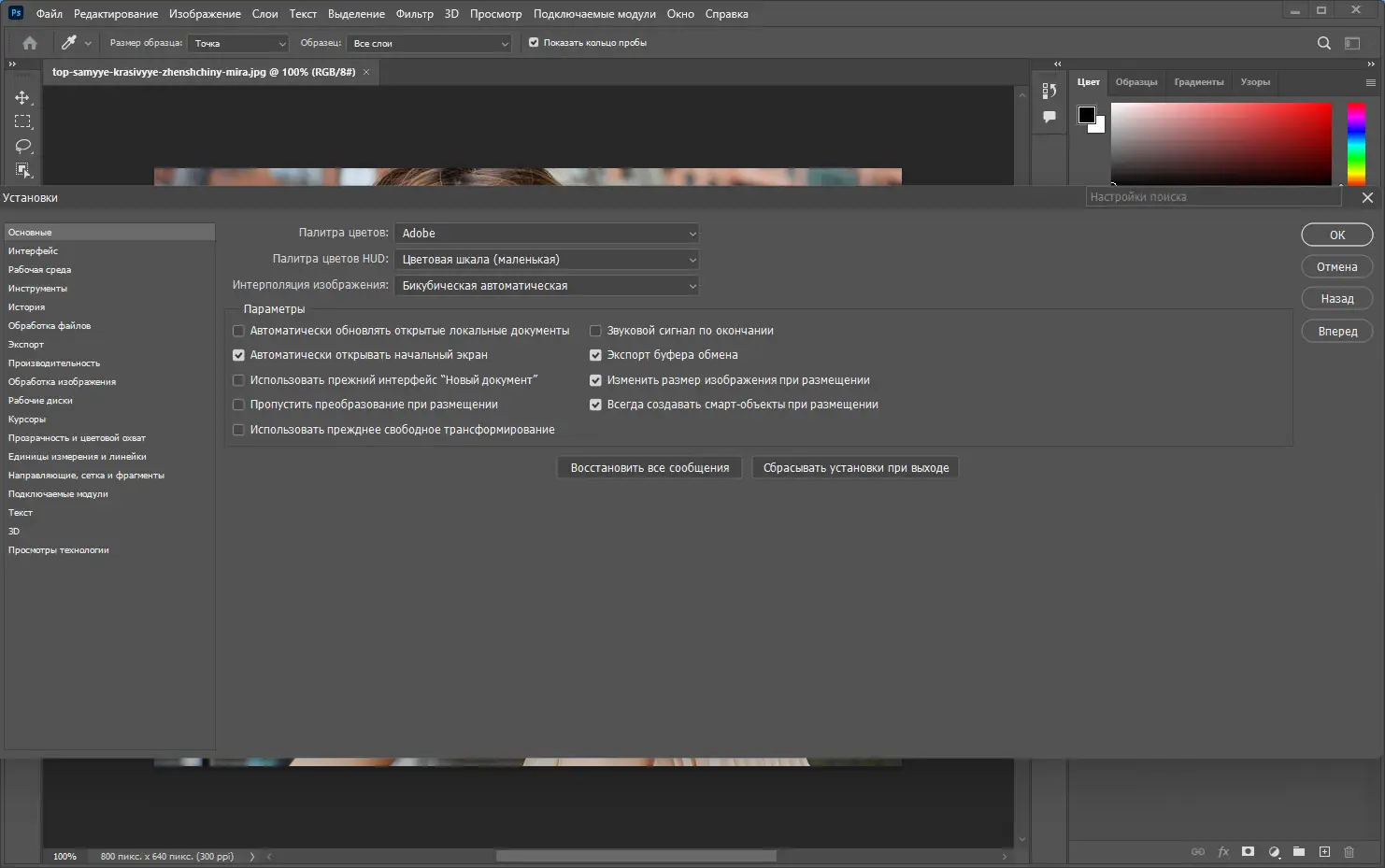Screen dimensions: 1385x868
Task: Add a layer mask icon
Action: [x=1248, y=852]
